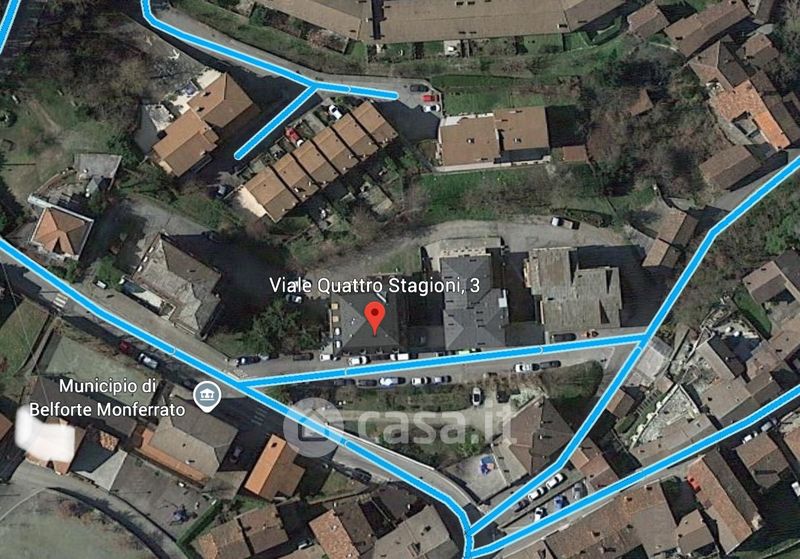
Task: Click the red location pin marker
Action: coord(376,318)
